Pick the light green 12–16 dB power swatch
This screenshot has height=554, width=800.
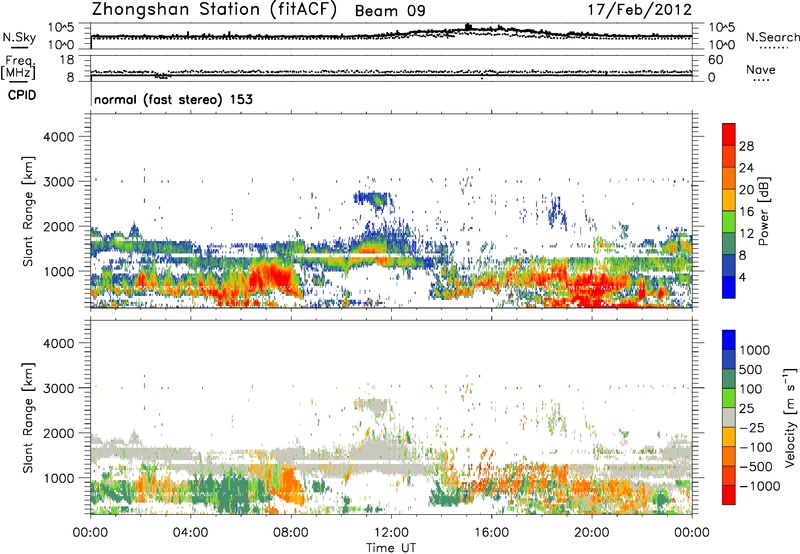pos(729,221)
